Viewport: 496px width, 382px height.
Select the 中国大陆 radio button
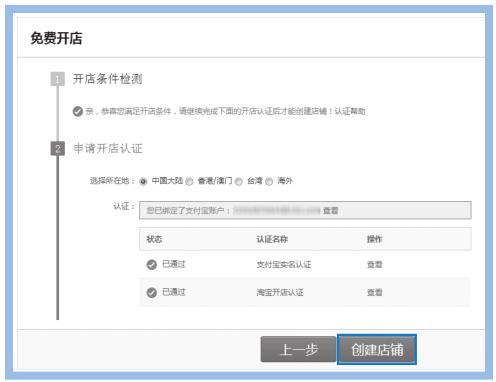[143, 182]
